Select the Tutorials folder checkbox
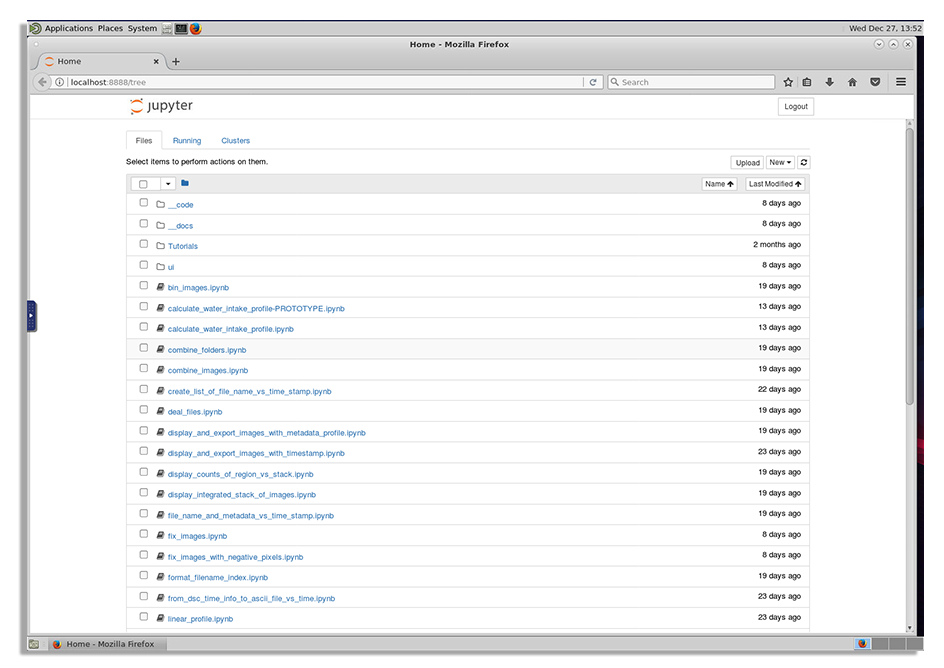Image resolution: width=944 pixels, height=668 pixels. click(x=144, y=245)
